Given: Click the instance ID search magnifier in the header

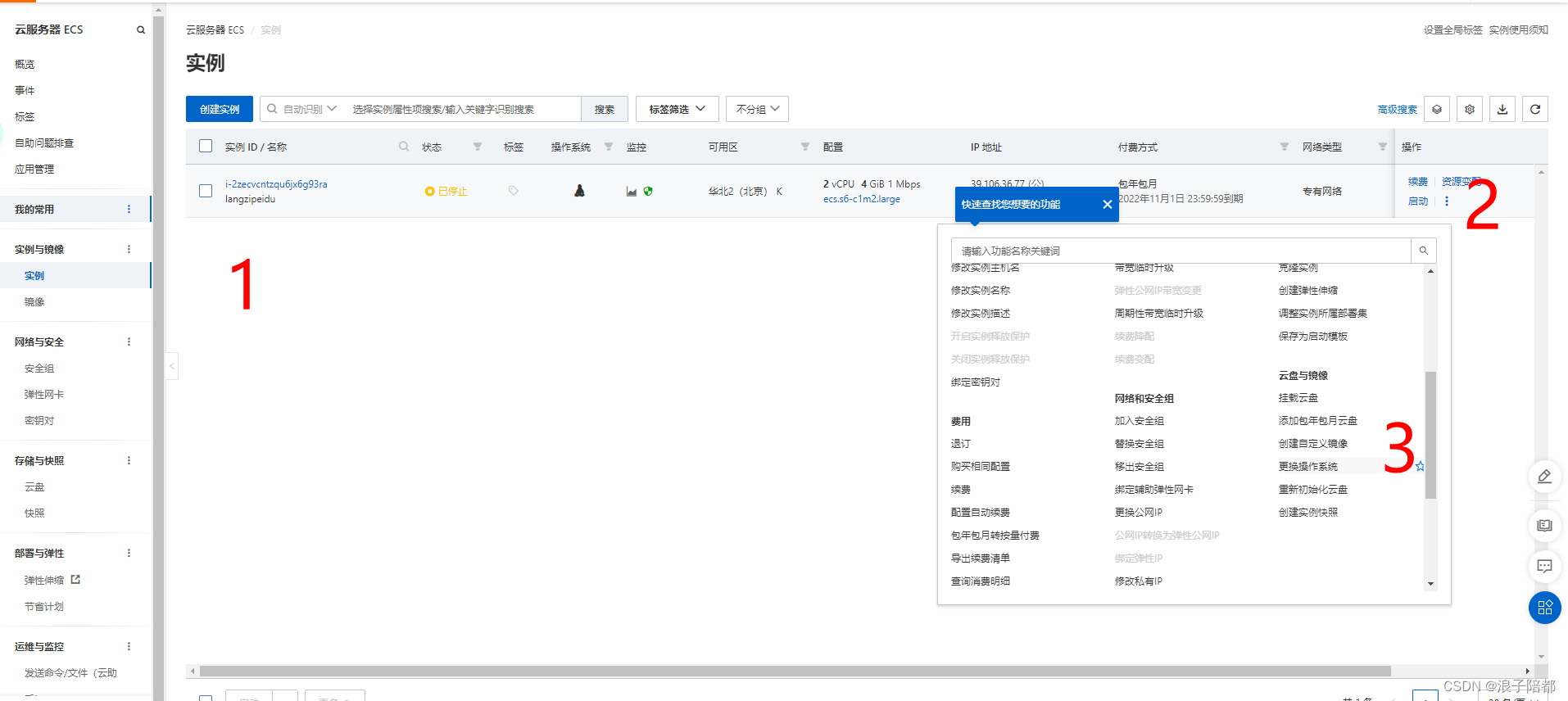Looking at the screenshot, I should (x=404, y=147).
